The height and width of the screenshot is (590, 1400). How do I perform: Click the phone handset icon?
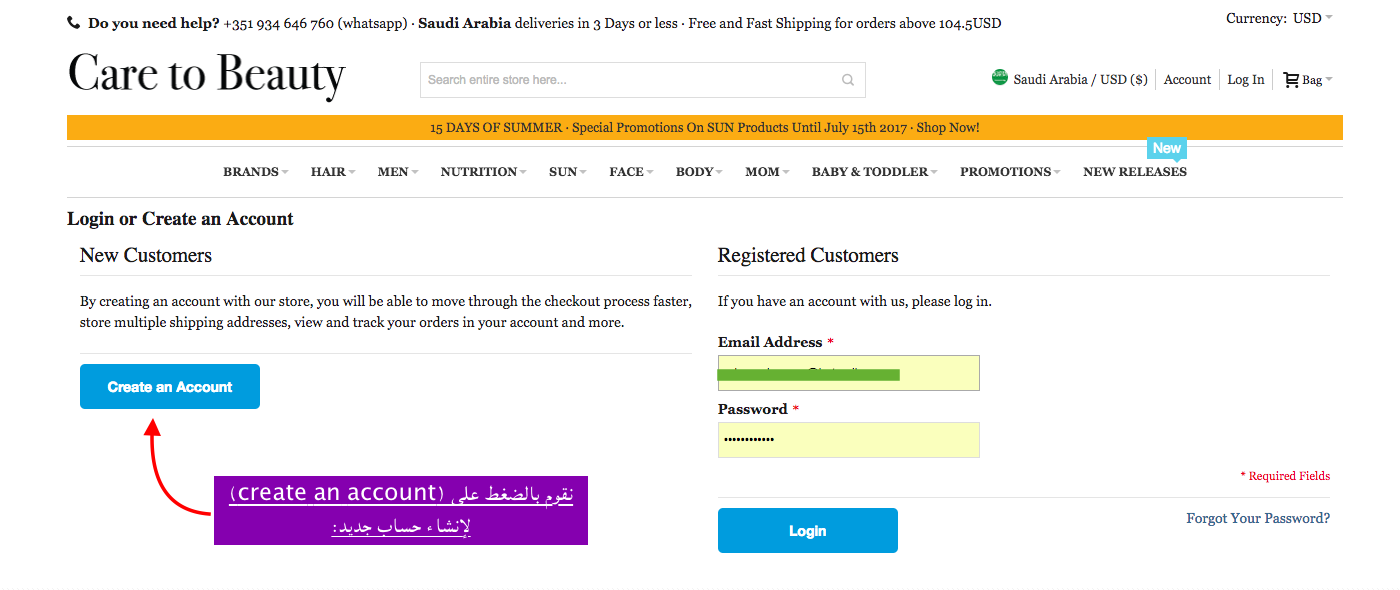click(x=71, y=20)
